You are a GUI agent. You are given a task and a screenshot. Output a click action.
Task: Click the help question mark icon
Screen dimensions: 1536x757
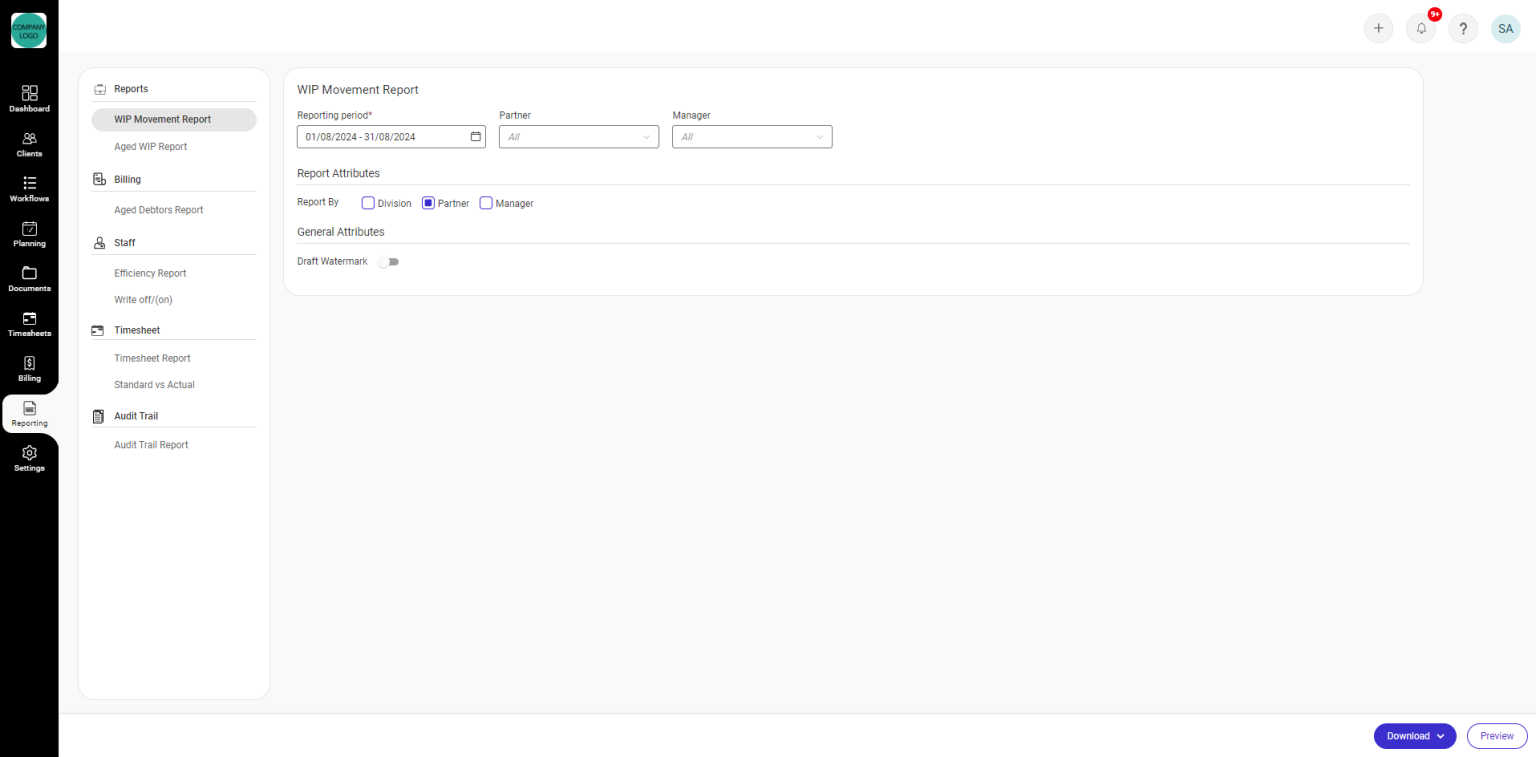(x=1463, y=28)
